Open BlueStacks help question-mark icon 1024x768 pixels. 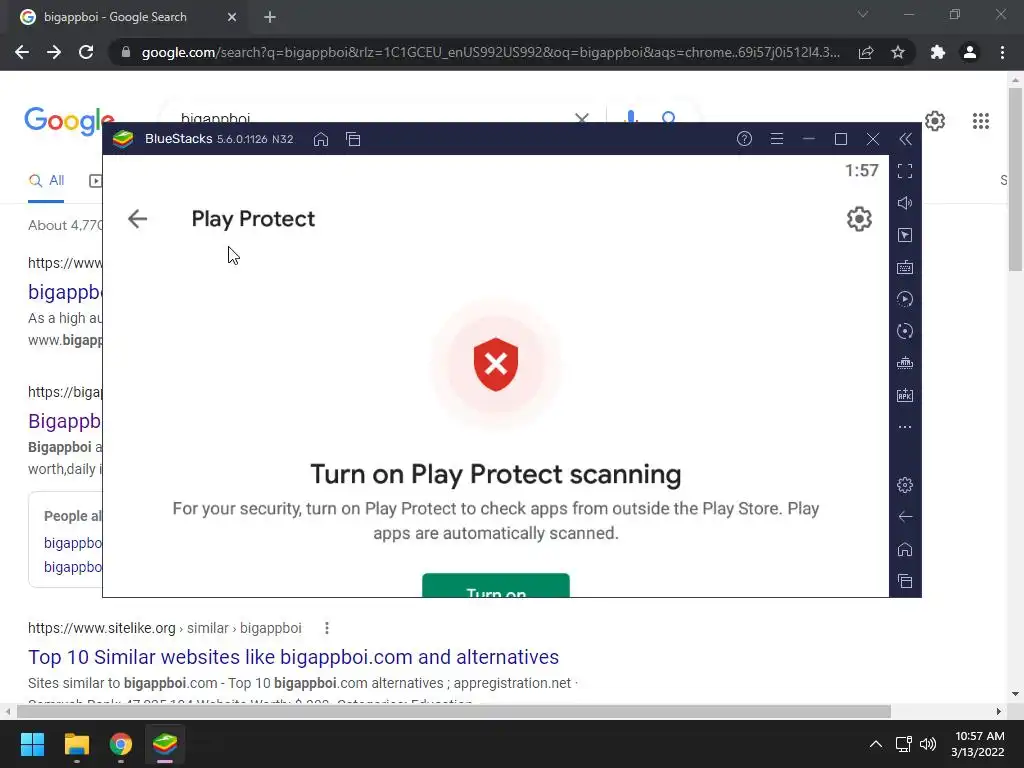point(744,138)
